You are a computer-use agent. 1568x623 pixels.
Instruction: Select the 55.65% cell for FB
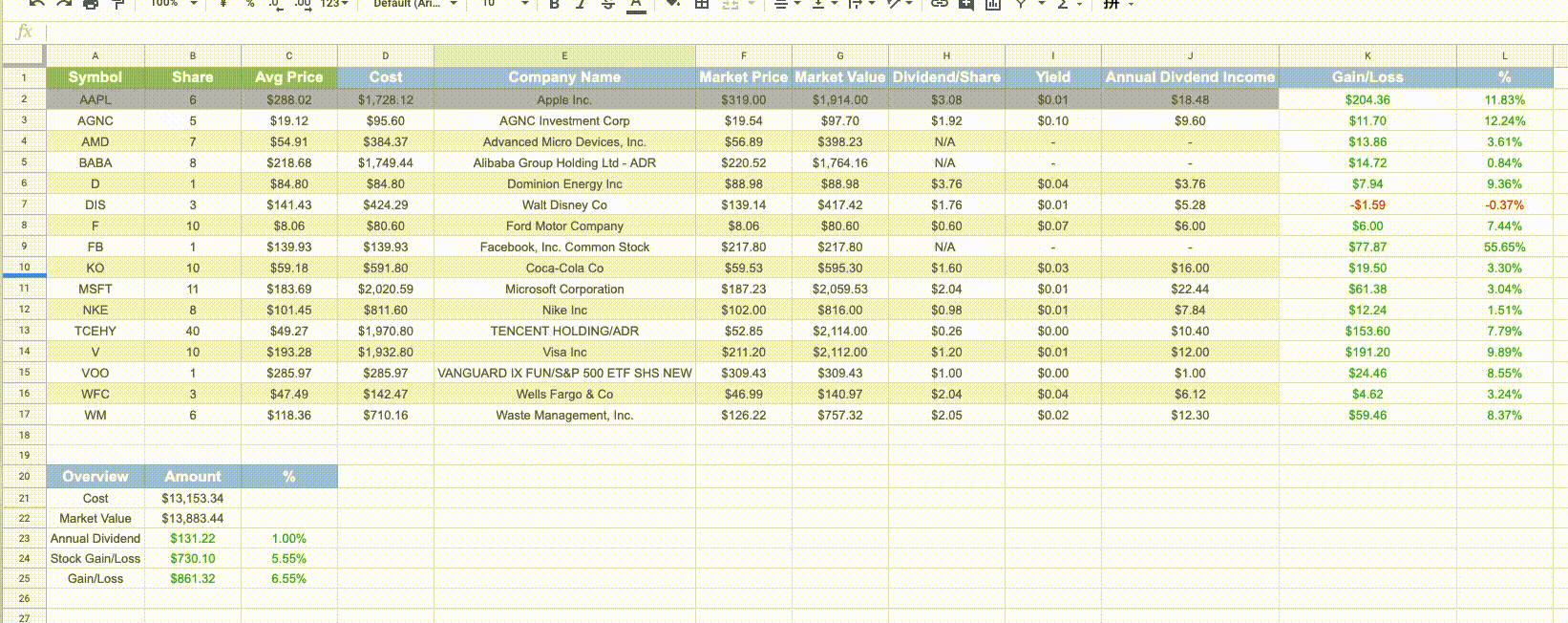pyautogui.click(x=1504, y=247)
